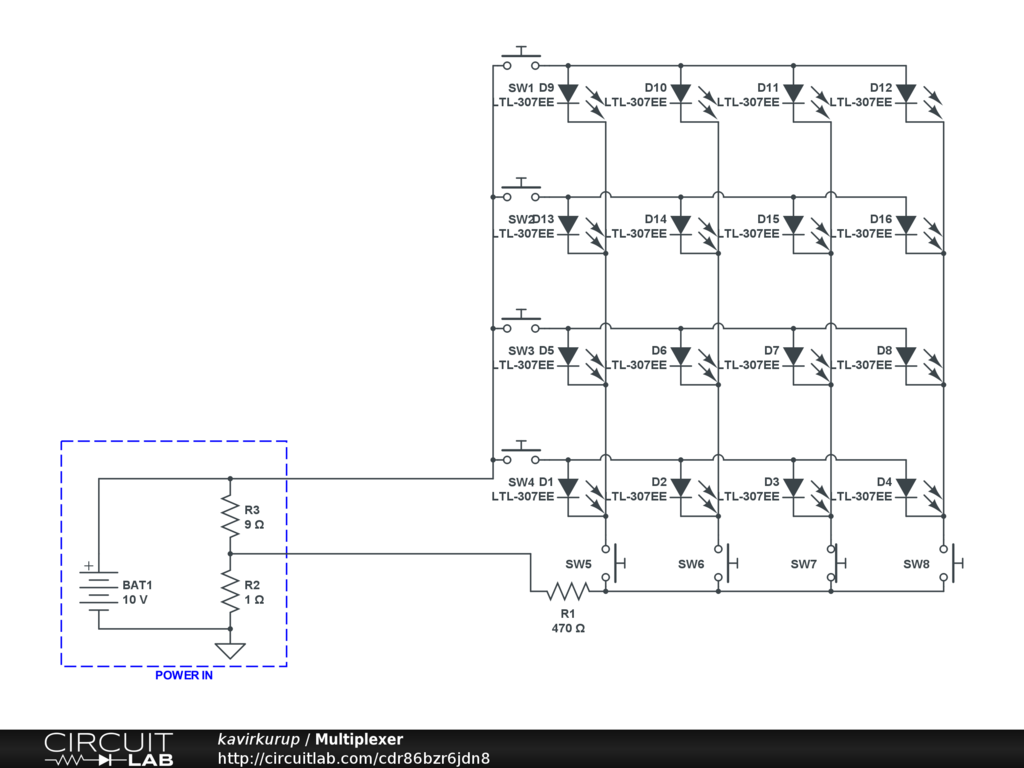The image size is (1024, 768).
Task: Open the kavirkurup author link
Action: [259, 740]
